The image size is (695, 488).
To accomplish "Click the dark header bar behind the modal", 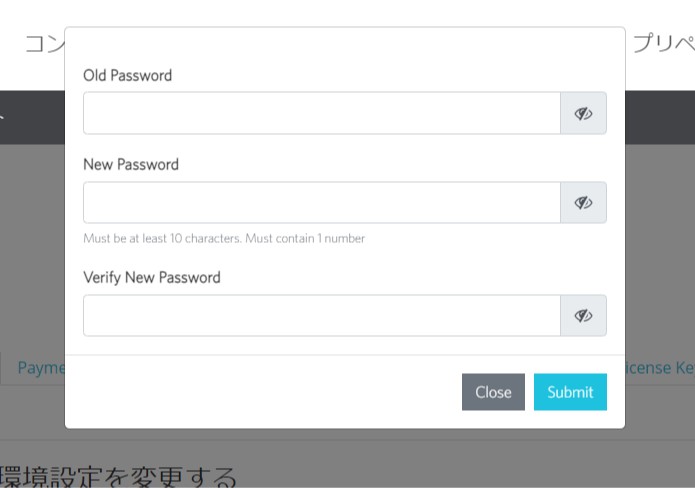I will click(660, 117).
